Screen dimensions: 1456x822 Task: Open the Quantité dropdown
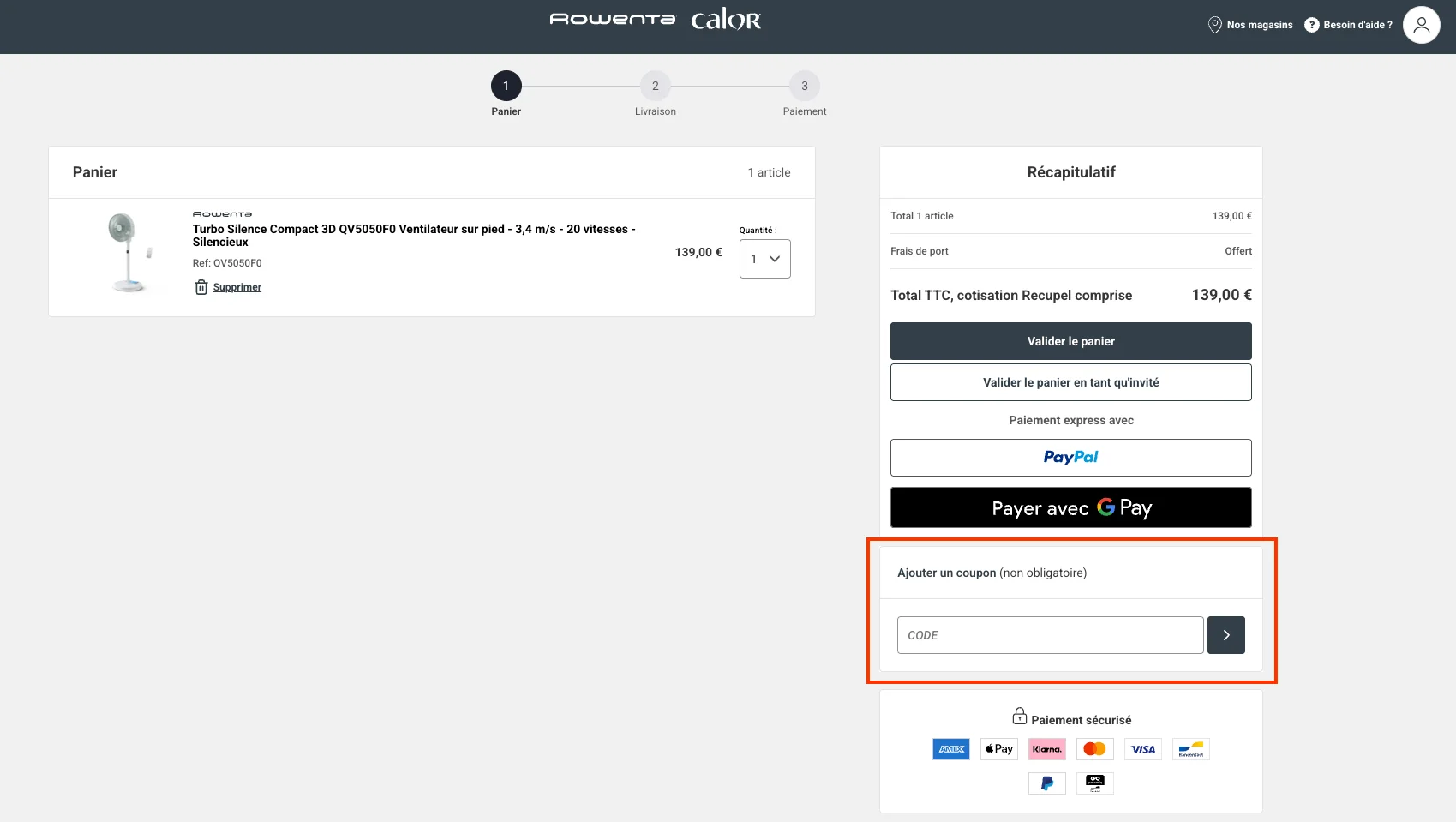[764, 259]
